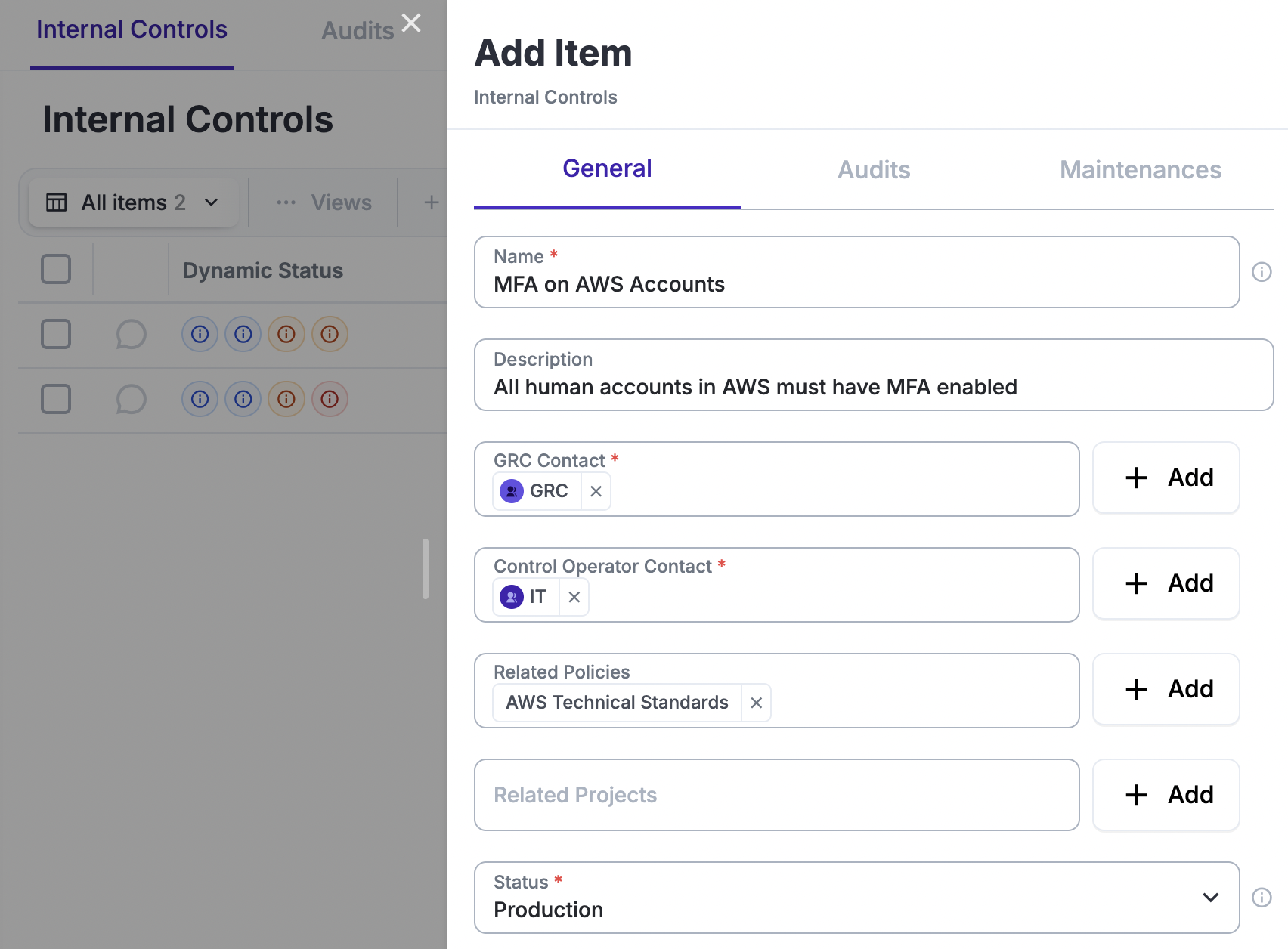Click the info icon next to Name field
This screenshot has width=1288, height=949.
[1262, 272]
